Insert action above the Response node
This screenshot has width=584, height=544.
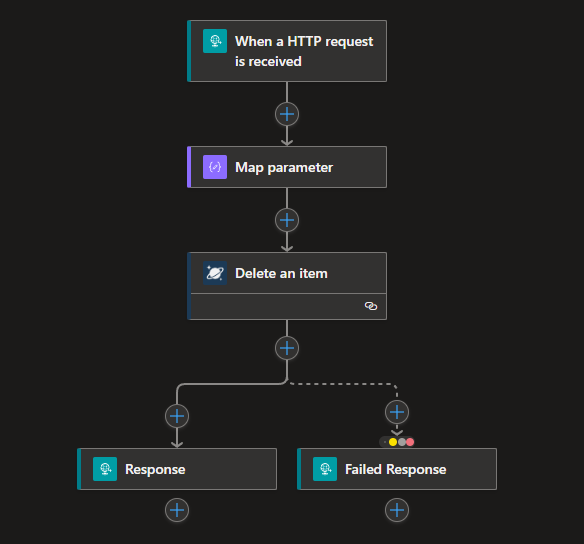177,416
